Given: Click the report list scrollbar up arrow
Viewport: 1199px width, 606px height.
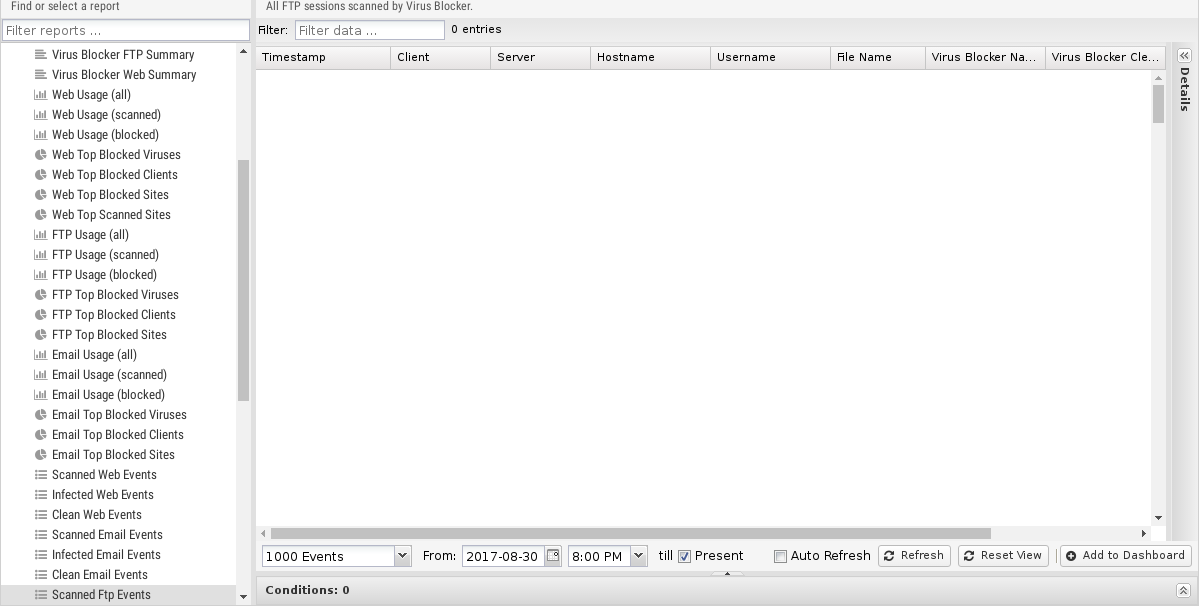Looking at the screenshot, I should [x=243, y=52].
